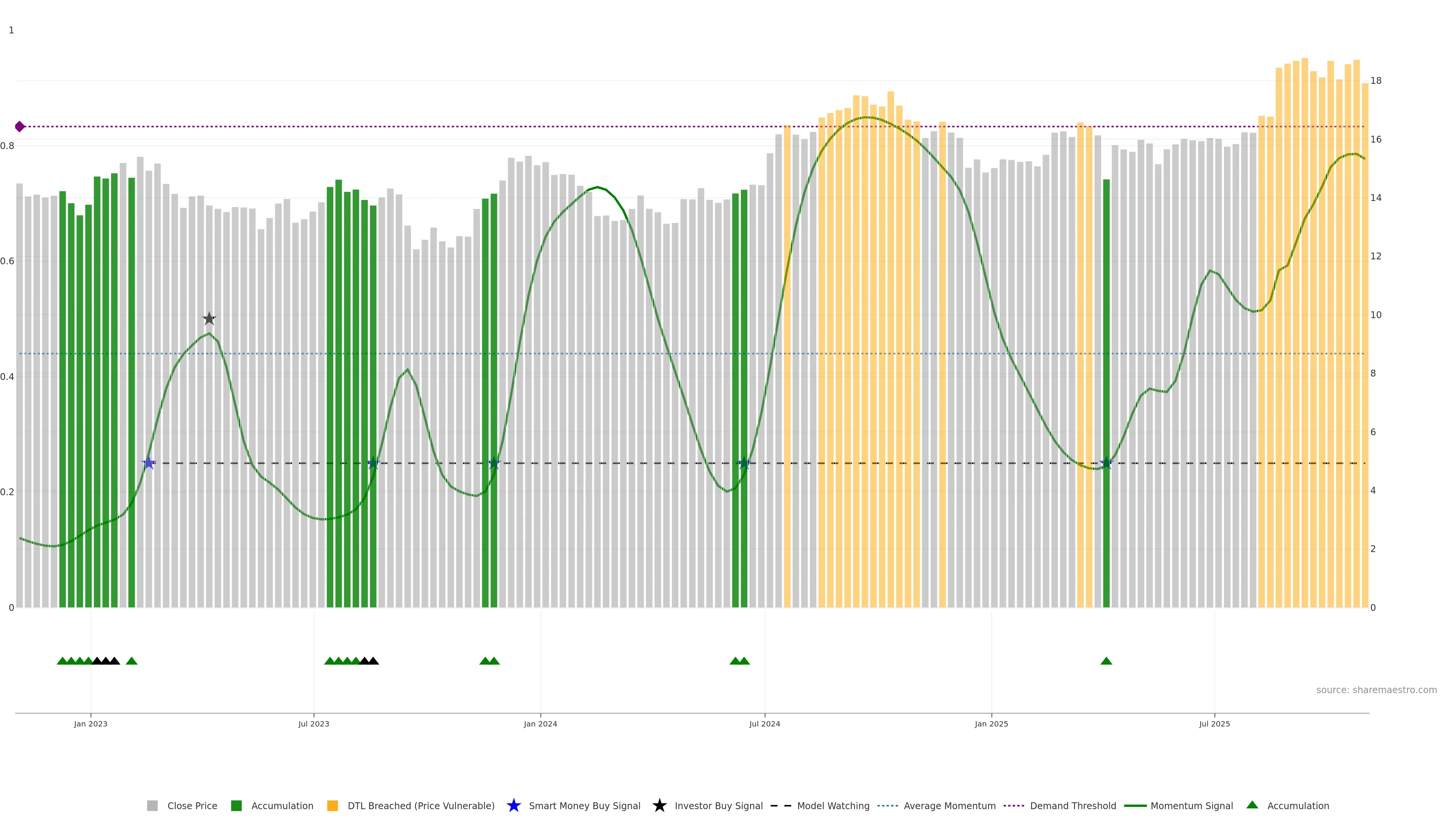Toggle the DTL Breached legend entry
The width and height of the screenshot is (1456, 819).
(420, 805)
